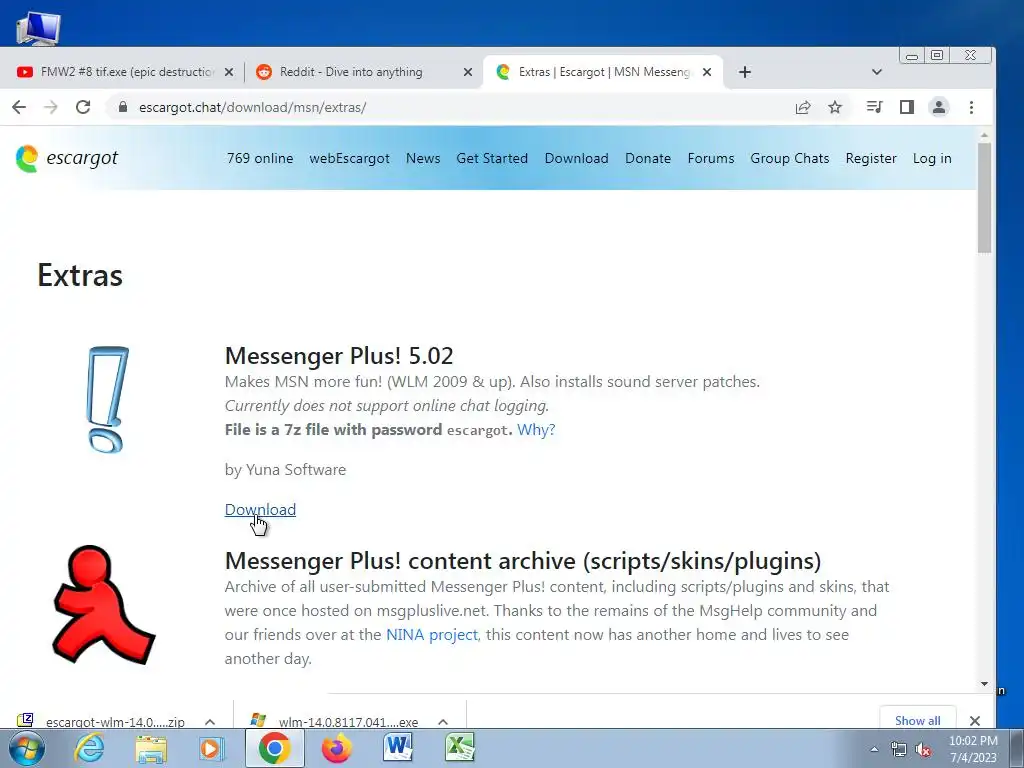This screenshot has height=768, width=1024.
Task: Click the red running man image
Action: coord(103,605)
